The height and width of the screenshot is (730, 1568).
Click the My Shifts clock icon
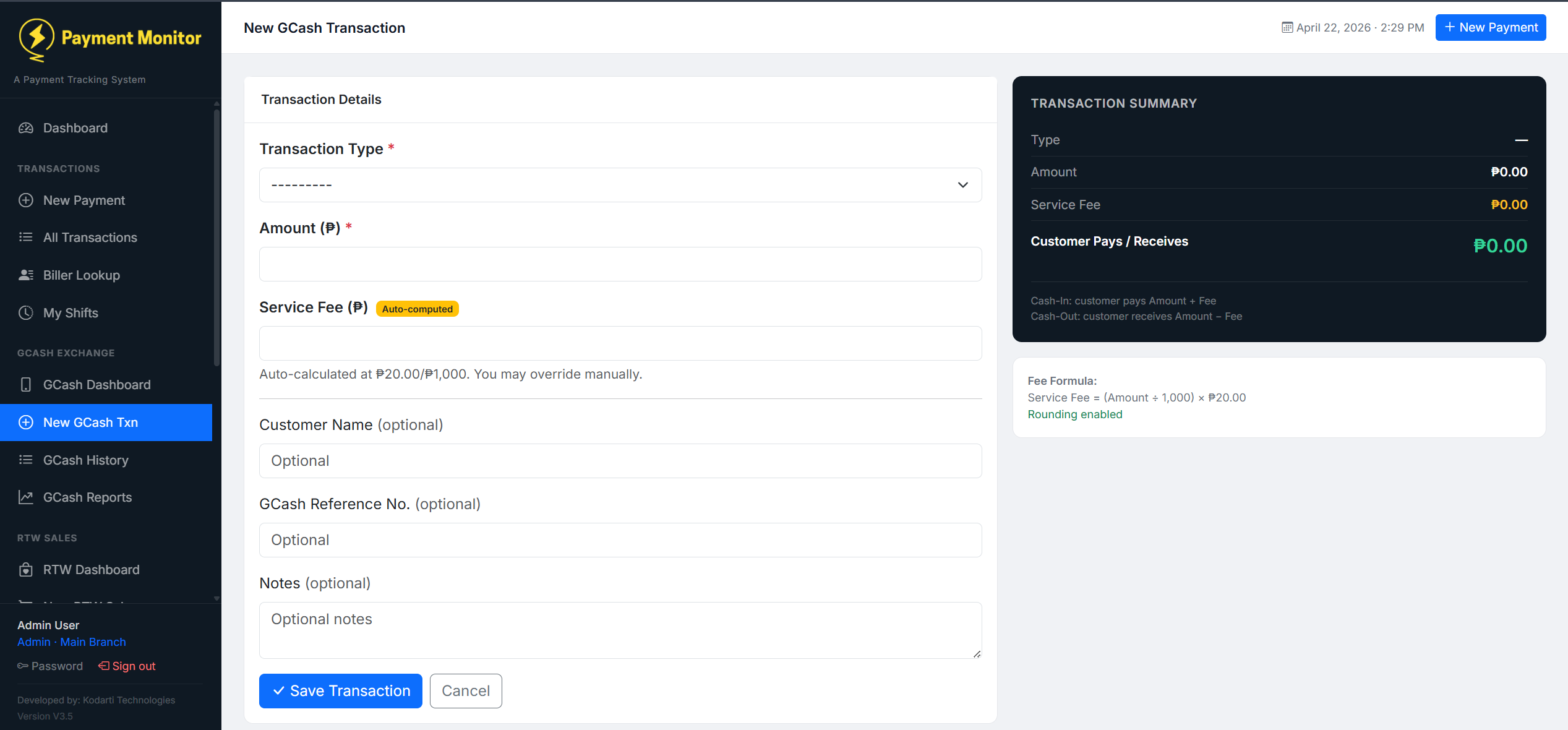[25, 313]
